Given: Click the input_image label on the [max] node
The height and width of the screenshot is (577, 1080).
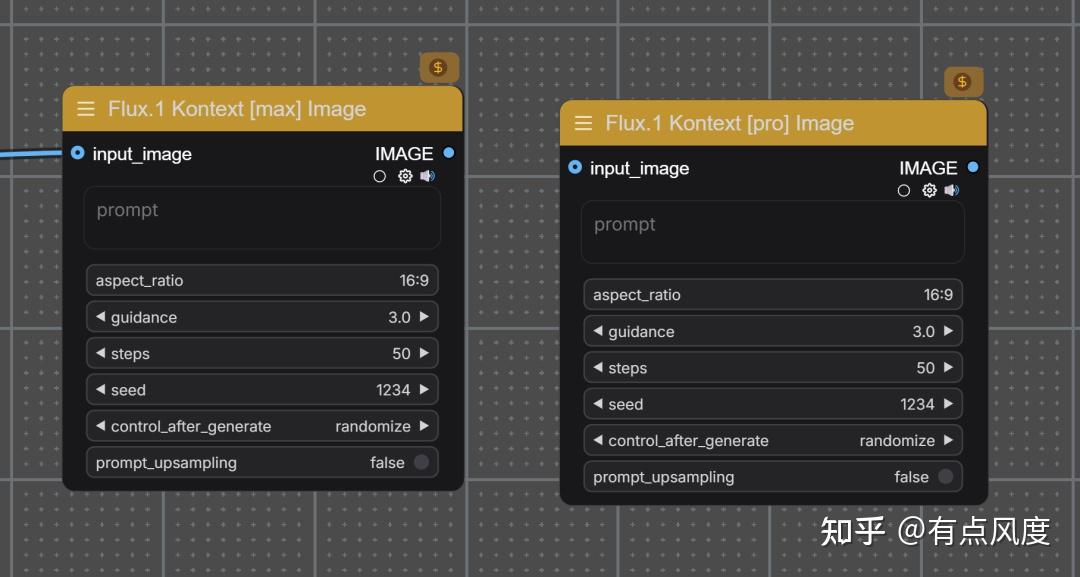Looking at the screenshot, I should 143,154.
